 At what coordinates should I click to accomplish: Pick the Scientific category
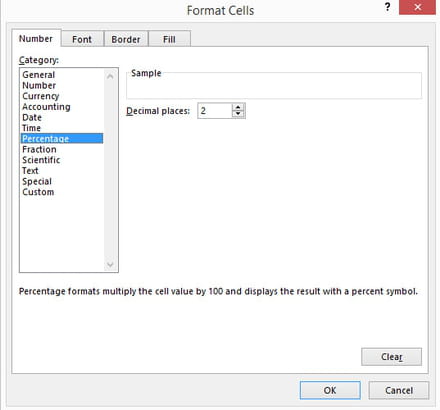41,160
